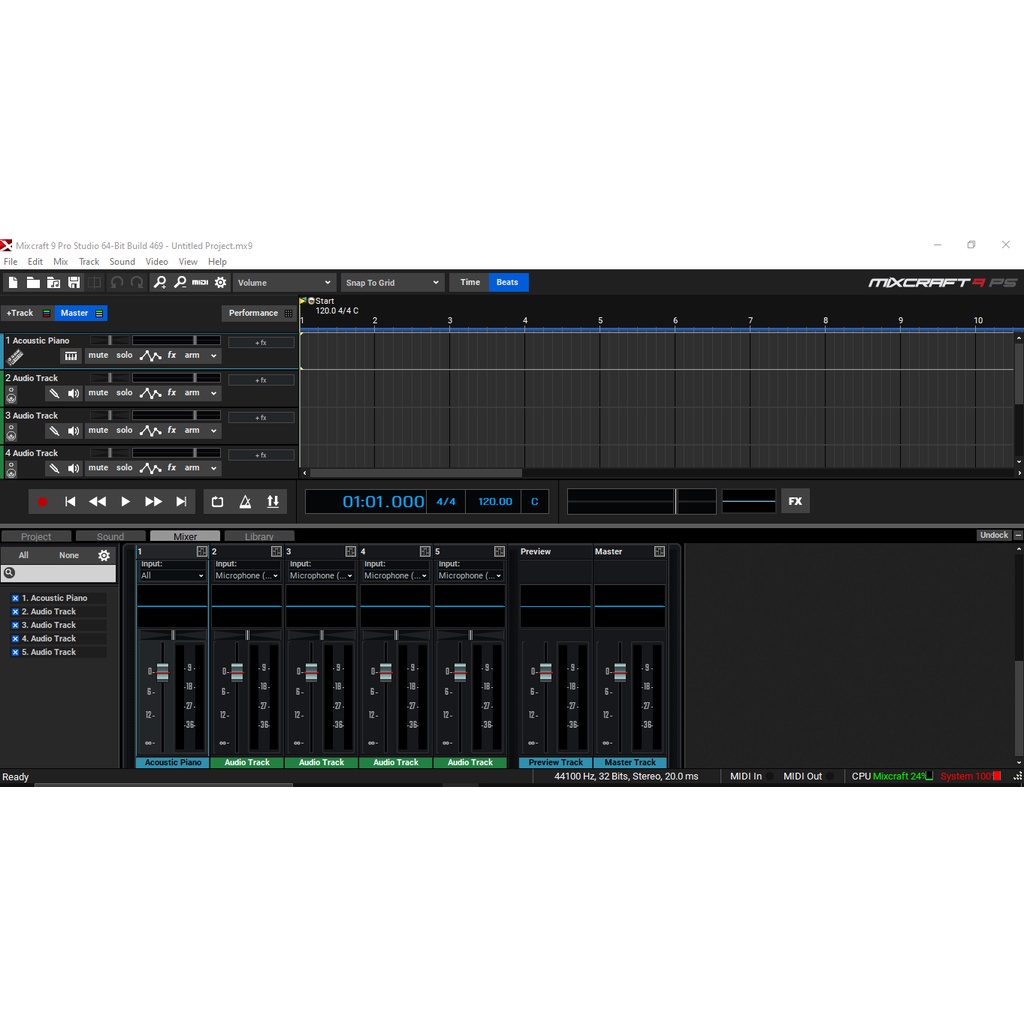
Task: Arm 3 Audio Track for recording
Action: tap(191, 430)
